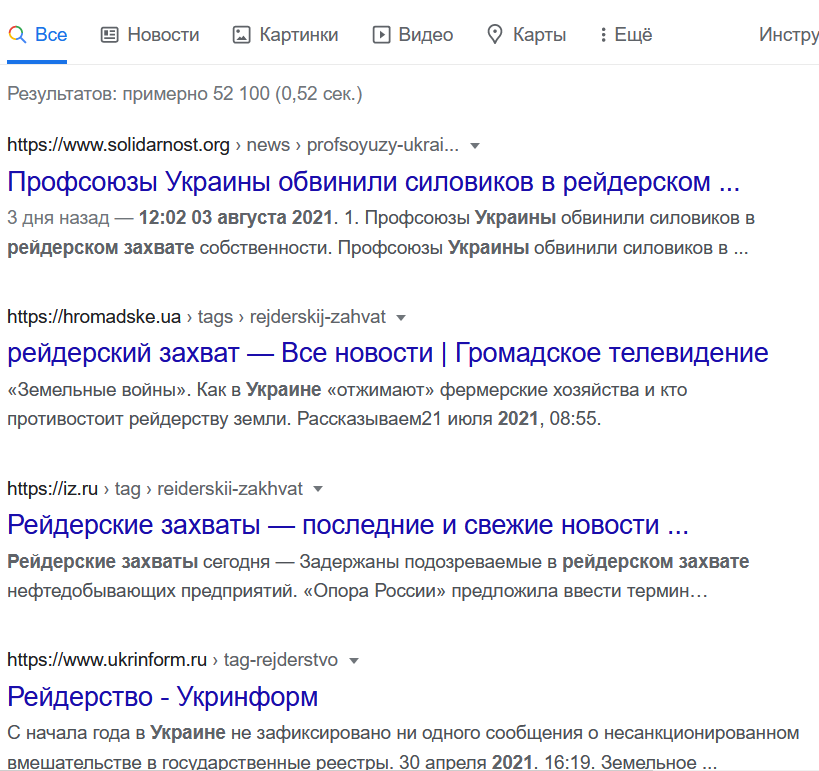Expand dropdown arrow next to iz.ru URL
The width and height of the screenshot is (819, 771).
click(318, 489)
